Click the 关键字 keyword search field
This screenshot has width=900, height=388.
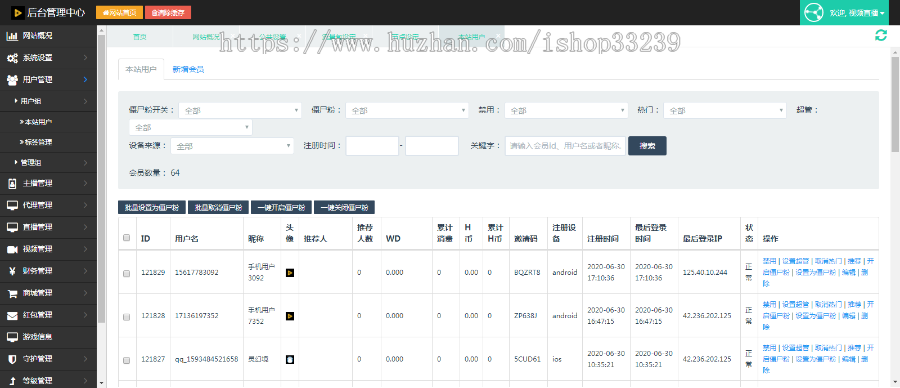[565, 146]
